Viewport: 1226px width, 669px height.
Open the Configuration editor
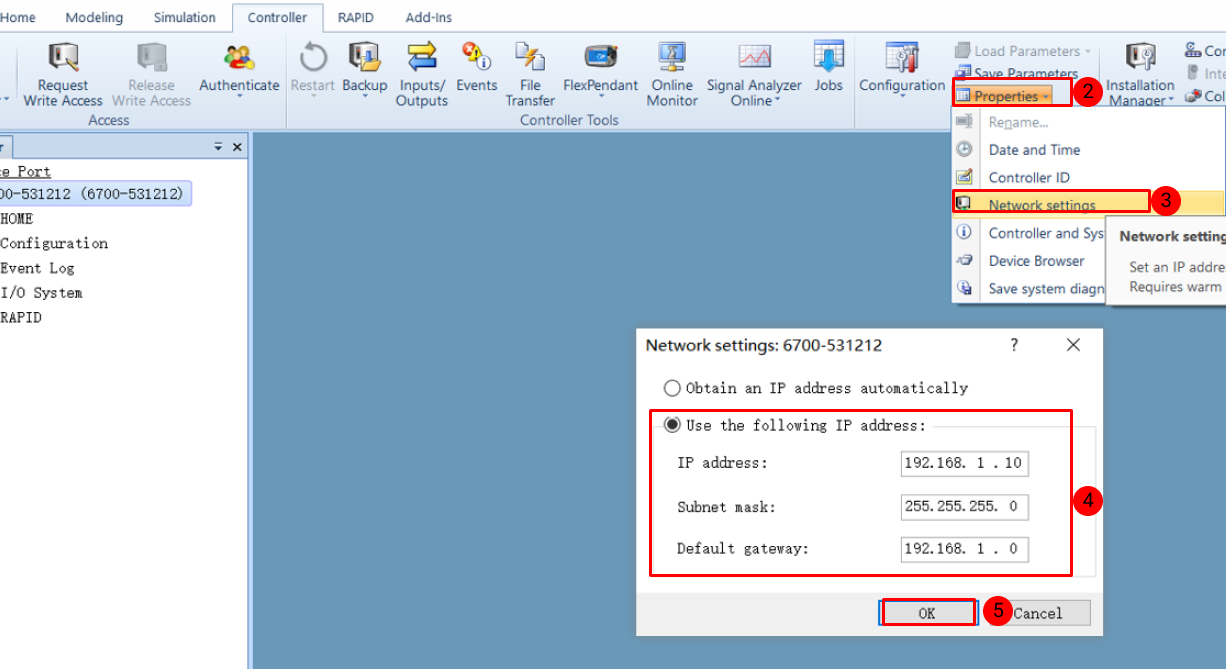pyautogui.click(x=902, y=68)
